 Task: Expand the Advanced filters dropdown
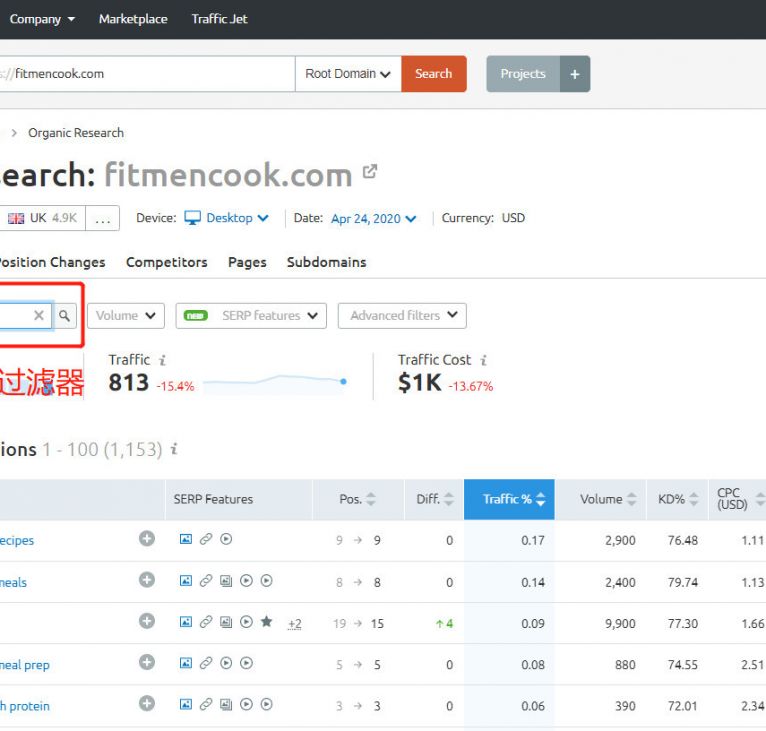pos(402,316)
